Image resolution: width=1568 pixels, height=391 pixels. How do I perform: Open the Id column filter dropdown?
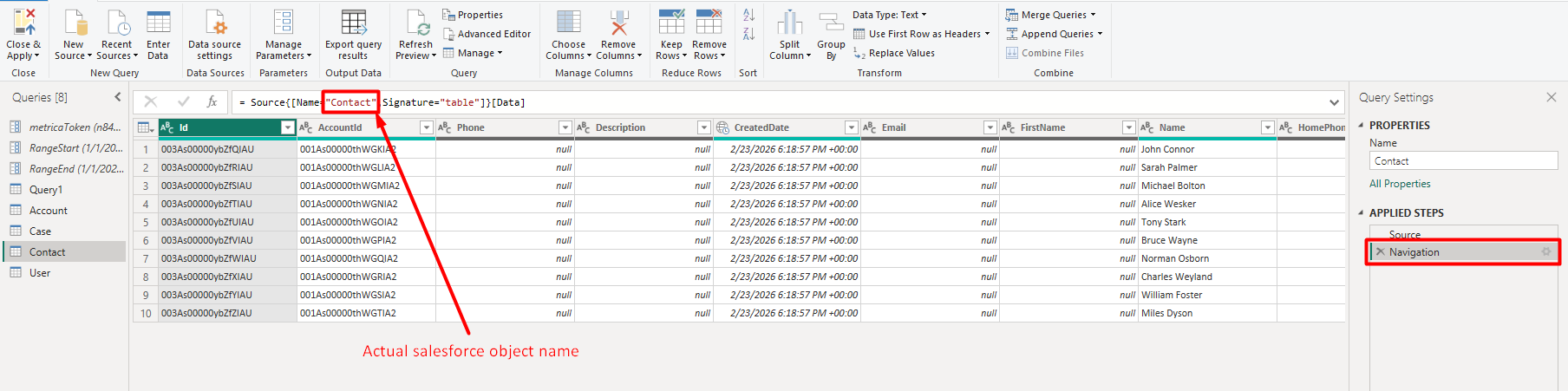pos(288,127)
